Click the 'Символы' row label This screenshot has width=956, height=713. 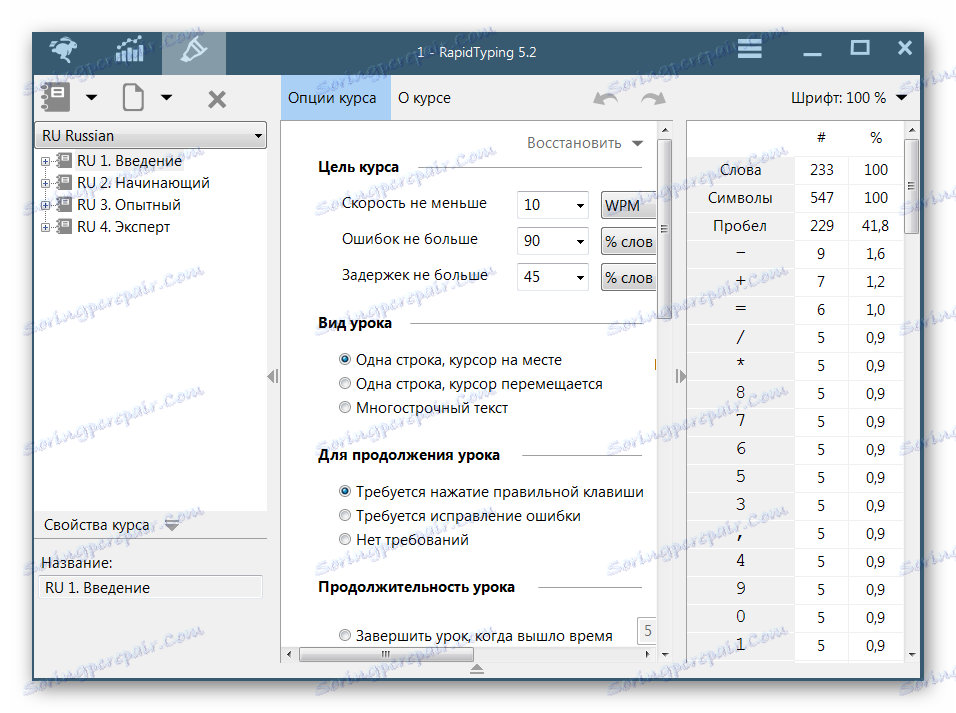pyautogui.click(x=740, y=198)
